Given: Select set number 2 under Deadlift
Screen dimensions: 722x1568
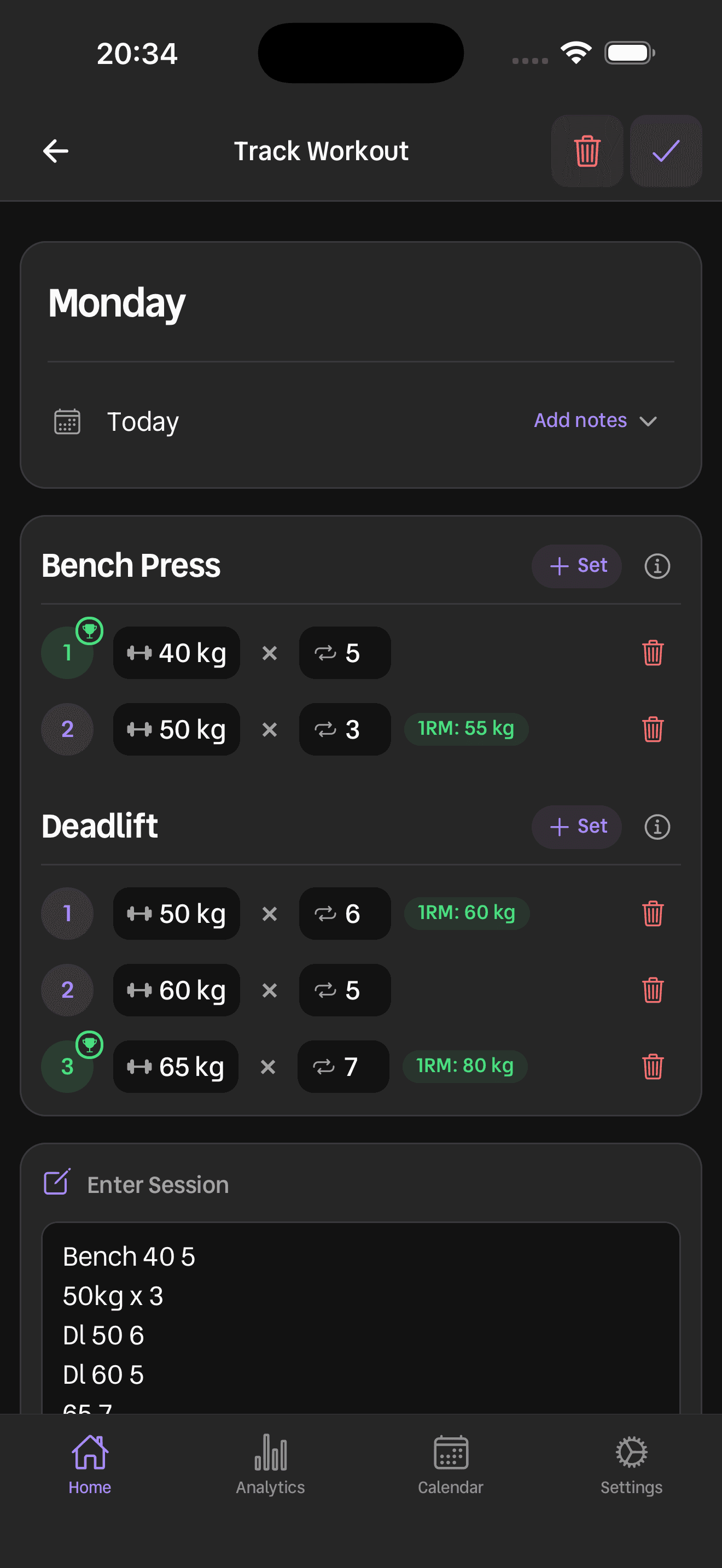Looking at the screenshot, I should [x=67, y=990].
